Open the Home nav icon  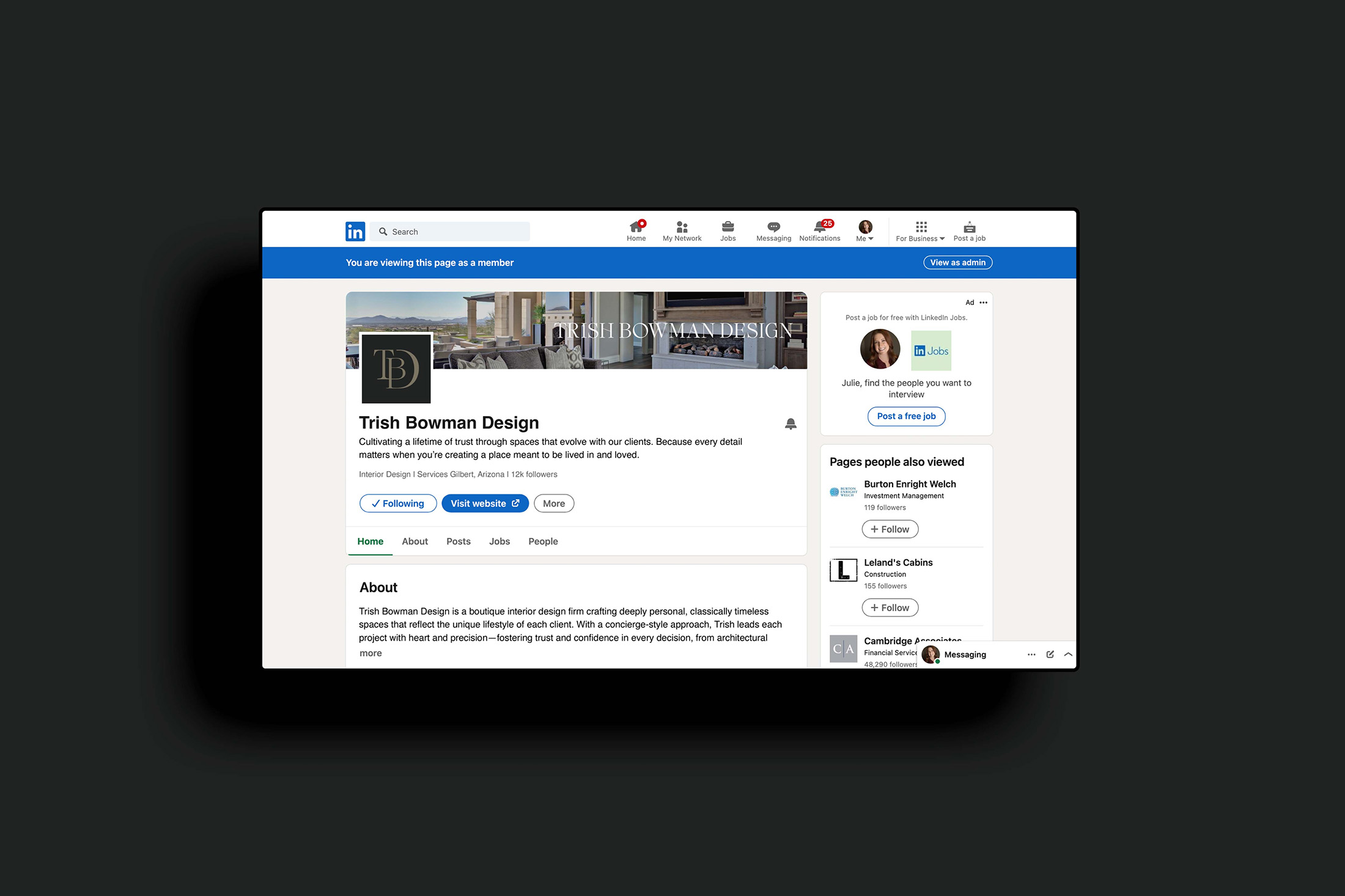(x=636, y=231)
